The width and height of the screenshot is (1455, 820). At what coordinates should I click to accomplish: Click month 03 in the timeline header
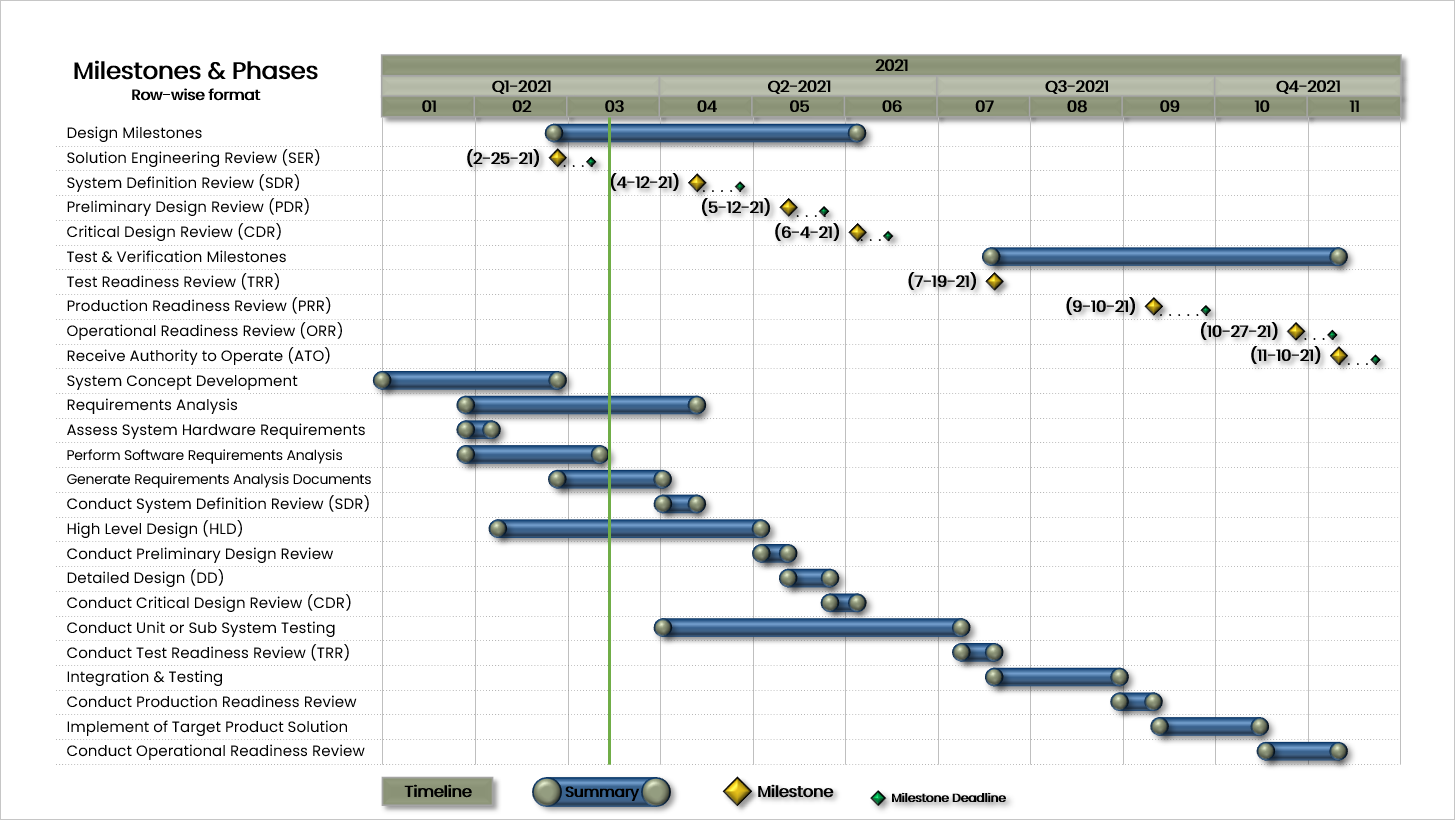pyautogui.click(x=614, y=107)
